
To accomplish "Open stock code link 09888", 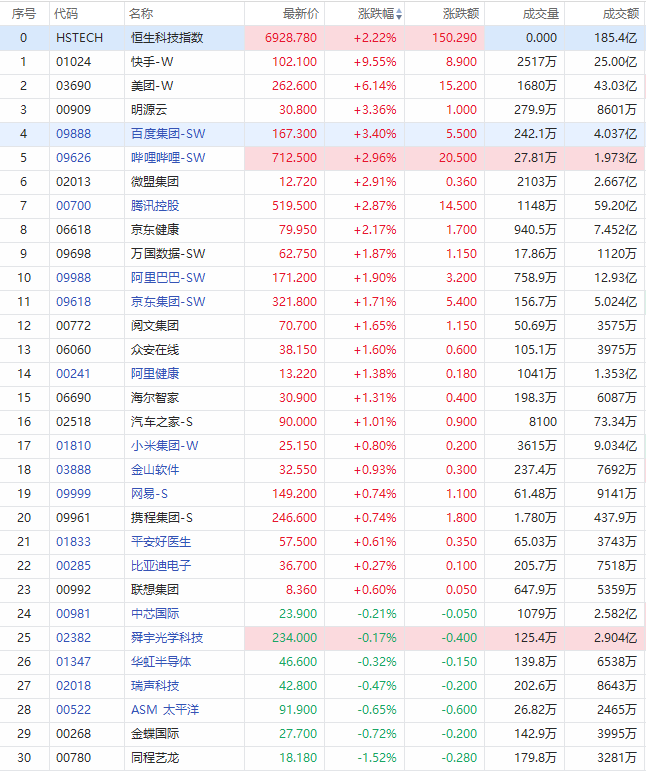I will pyautogui.click(x=73, y=134).
